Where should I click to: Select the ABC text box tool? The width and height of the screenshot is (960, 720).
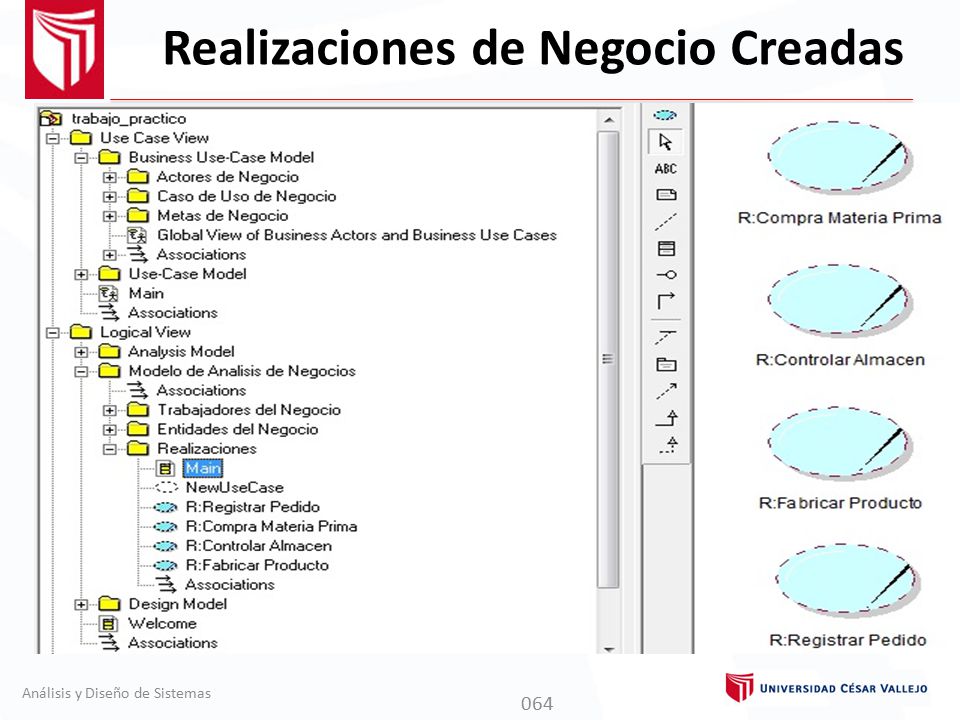666,168
